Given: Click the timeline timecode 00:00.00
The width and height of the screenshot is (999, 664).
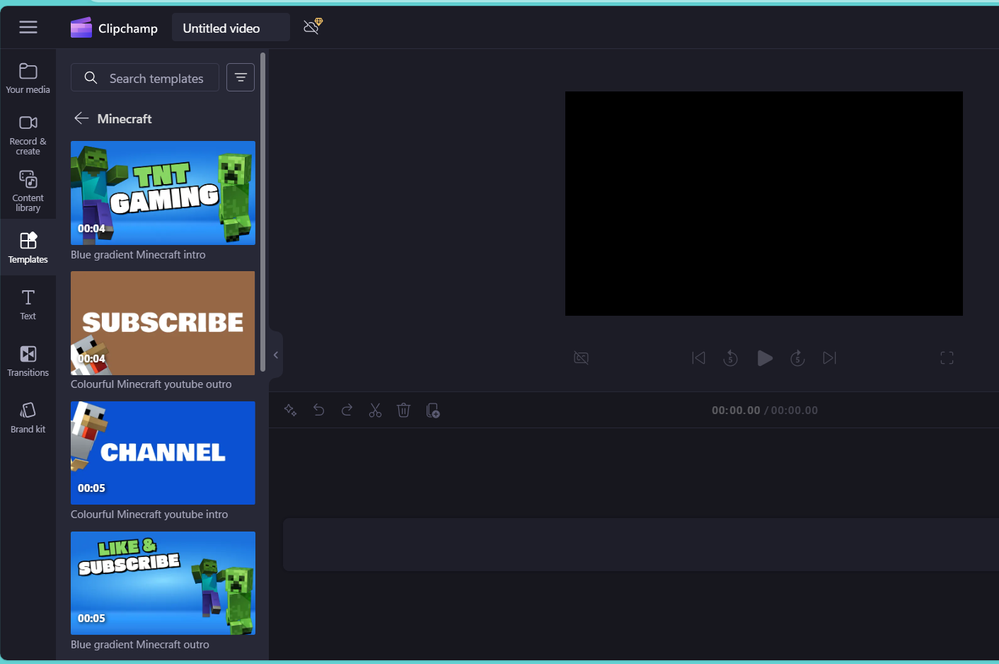Looking at the screenshot, I should pos(736,410).
